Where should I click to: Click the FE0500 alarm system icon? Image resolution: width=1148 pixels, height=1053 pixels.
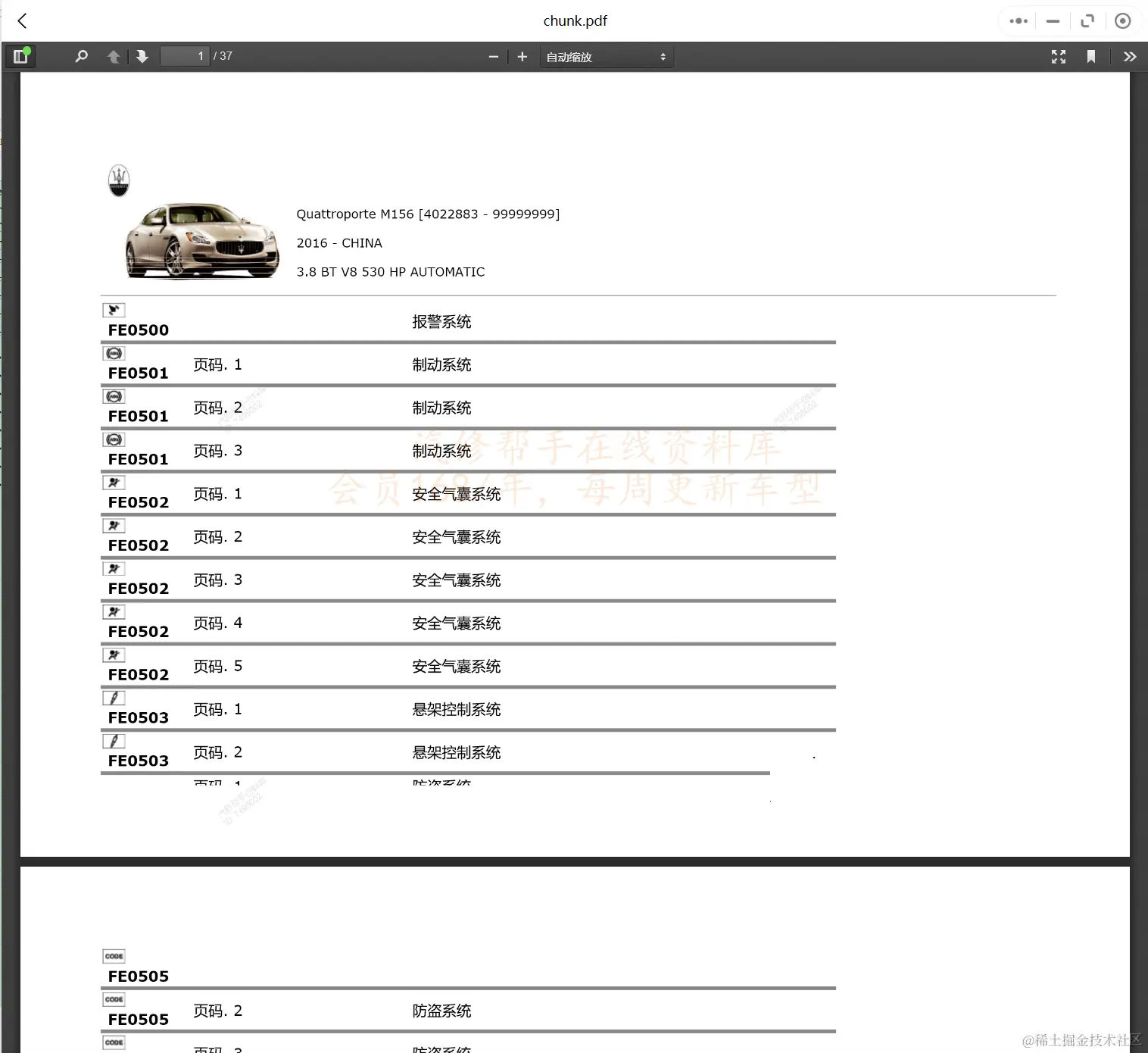[x=114, y=310]
